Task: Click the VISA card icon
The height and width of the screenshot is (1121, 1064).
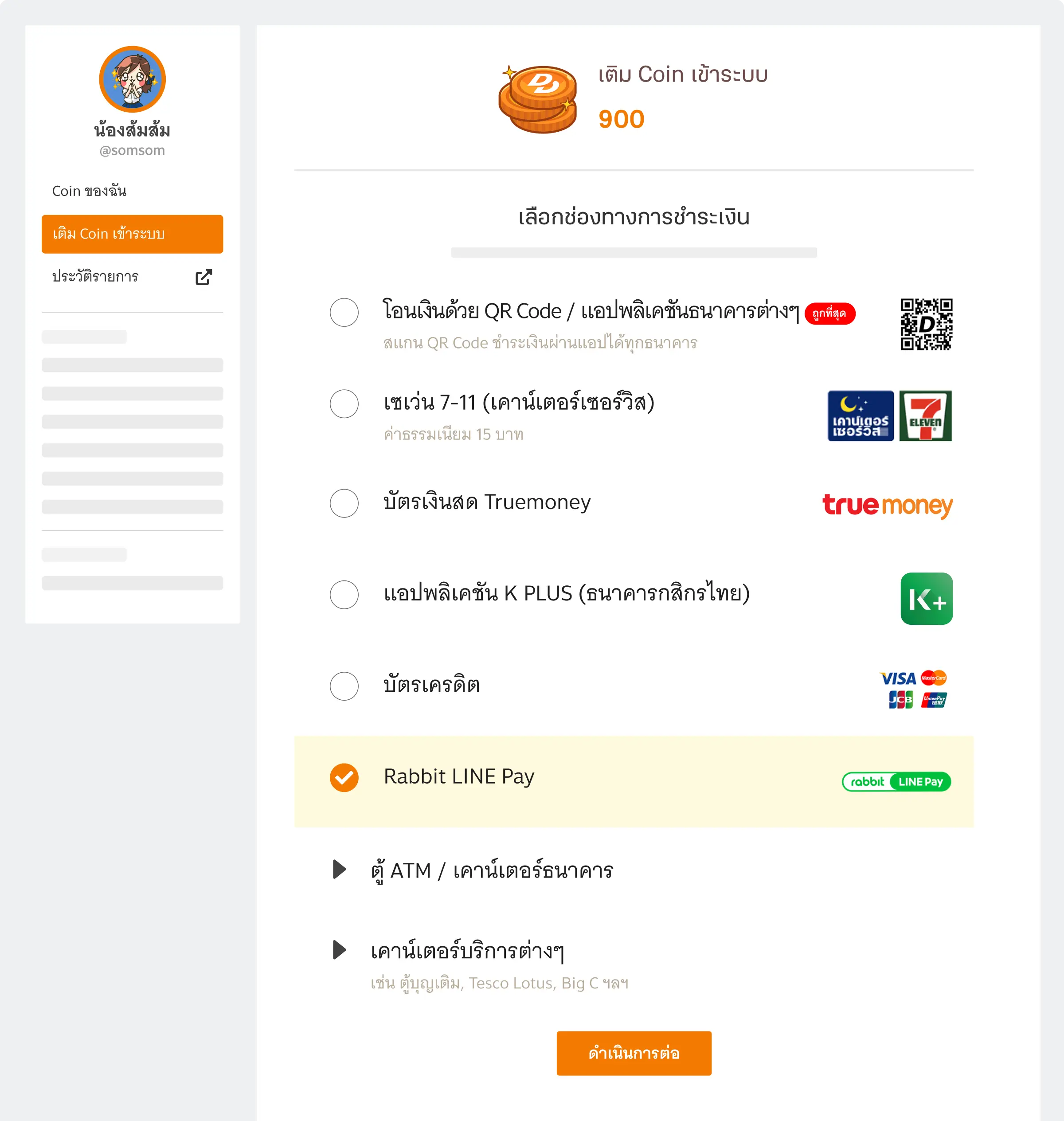Action: 898,678
